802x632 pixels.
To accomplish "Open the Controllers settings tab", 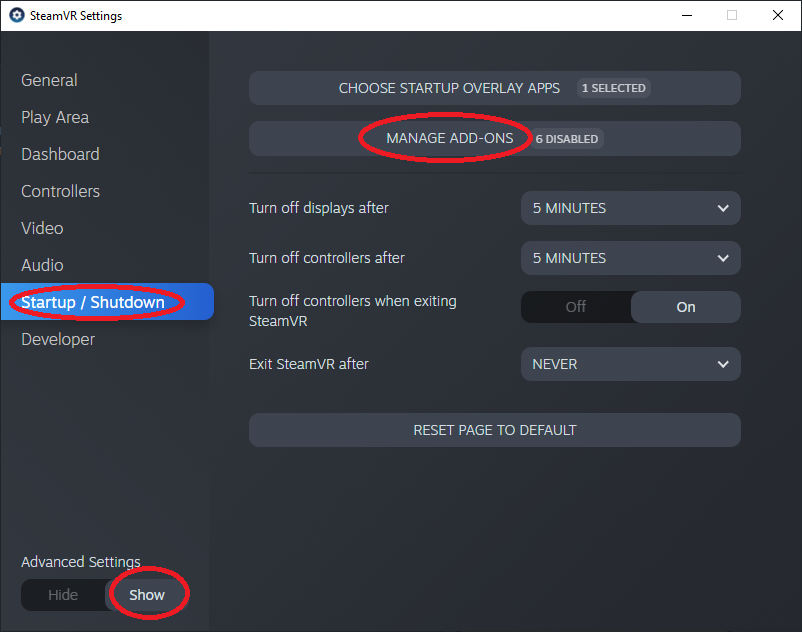I will (60, 191).
